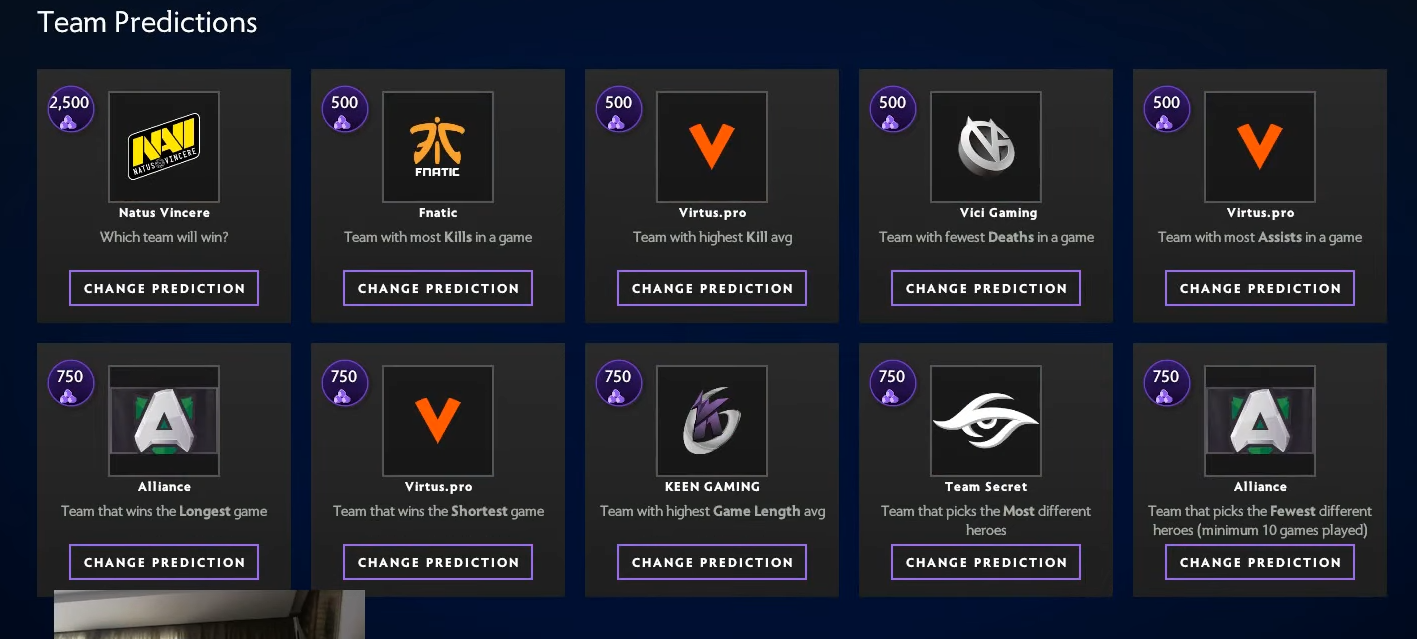The width and height of the screenshot is (1417, 639).
Task: Change prediction for which team will win
Action: (164, 288)
